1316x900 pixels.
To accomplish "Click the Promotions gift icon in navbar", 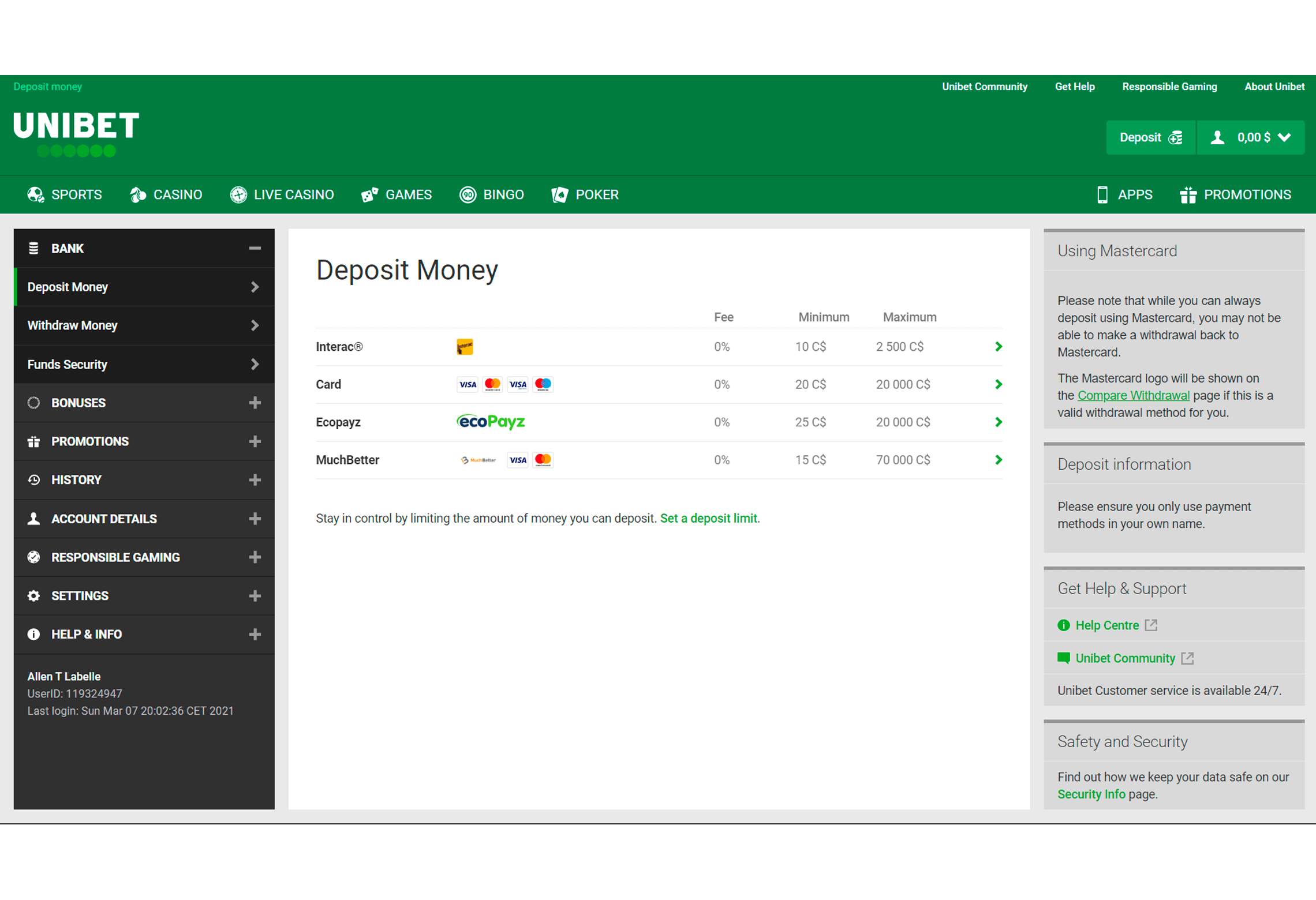I will tap(1188, 195).
